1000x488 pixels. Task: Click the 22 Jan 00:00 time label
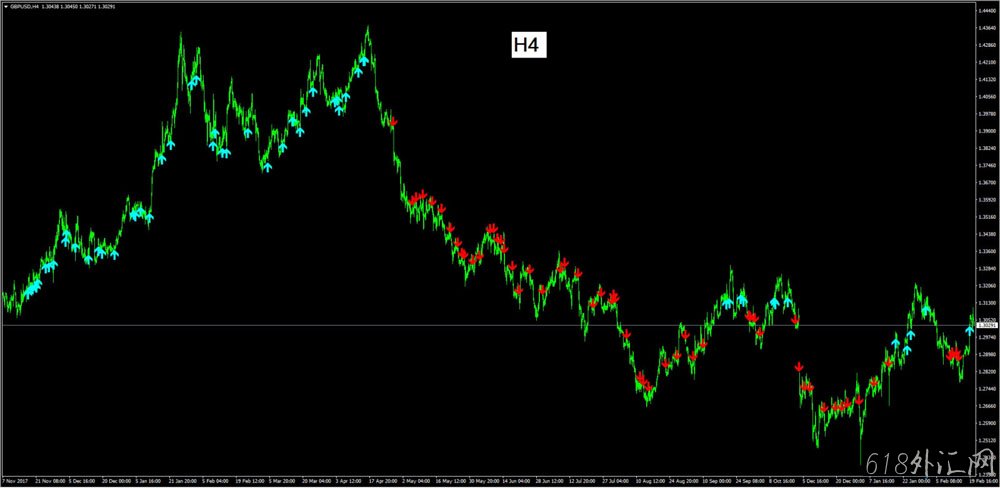pyautogui.click(x=916, y=481)
